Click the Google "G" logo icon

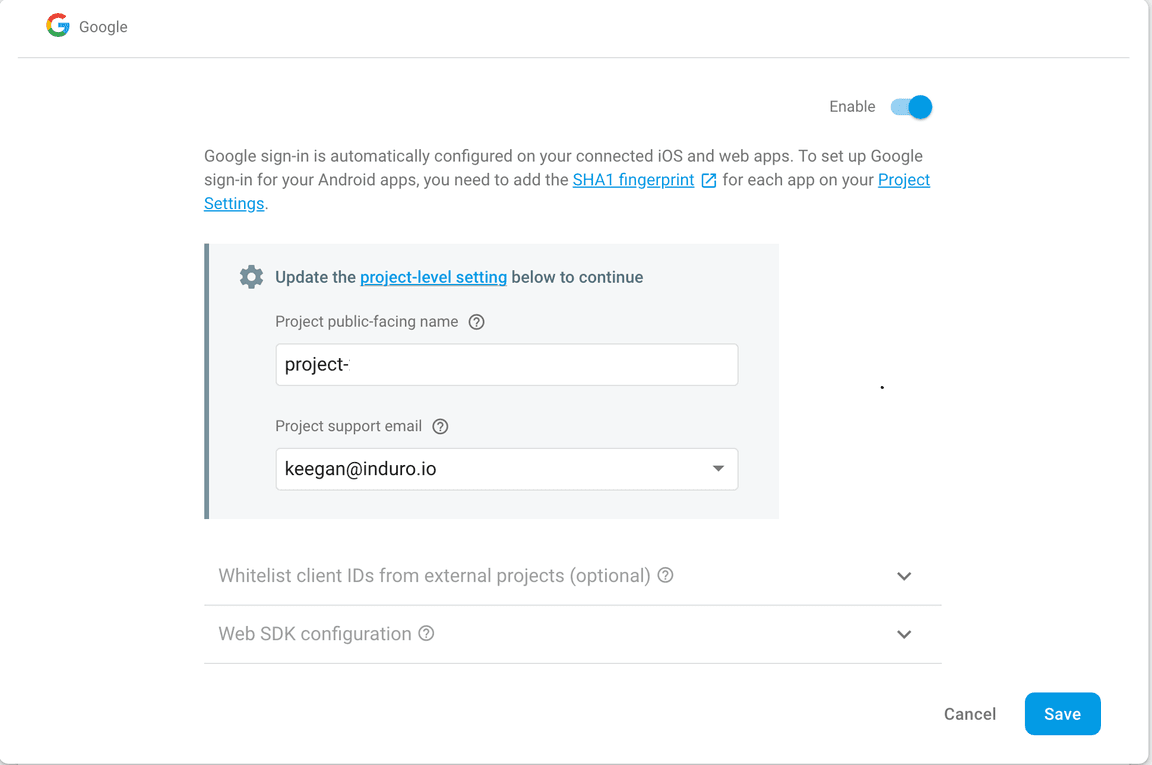tap(58, 25)
